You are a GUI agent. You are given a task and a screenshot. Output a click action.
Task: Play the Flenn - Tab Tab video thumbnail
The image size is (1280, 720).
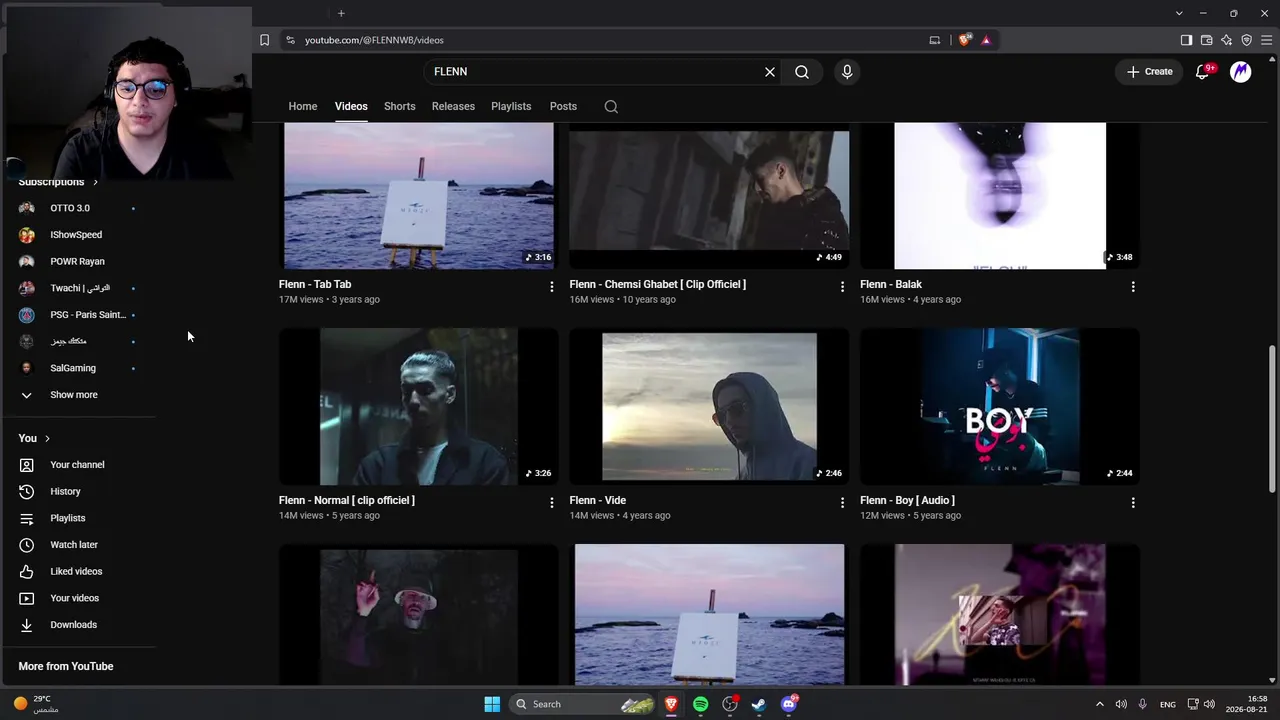[x=419, y=196]
